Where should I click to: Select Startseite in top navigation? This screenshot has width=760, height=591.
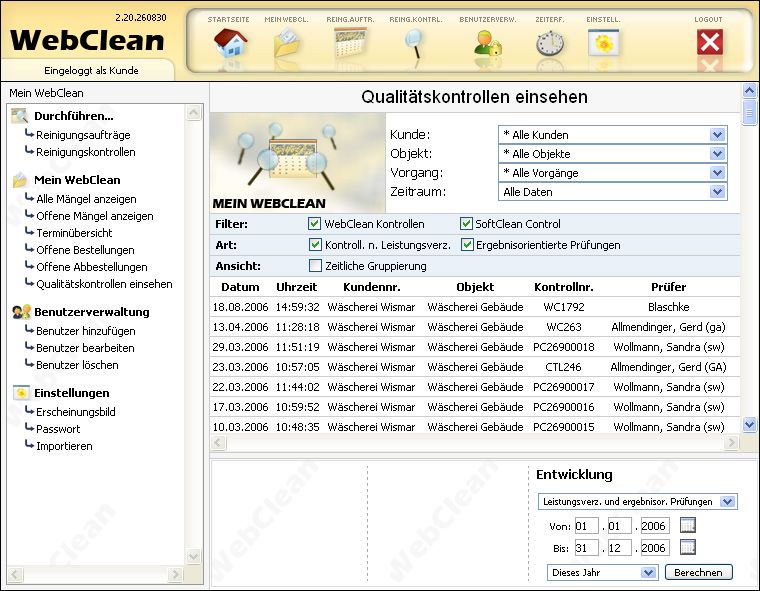point(228,19)
